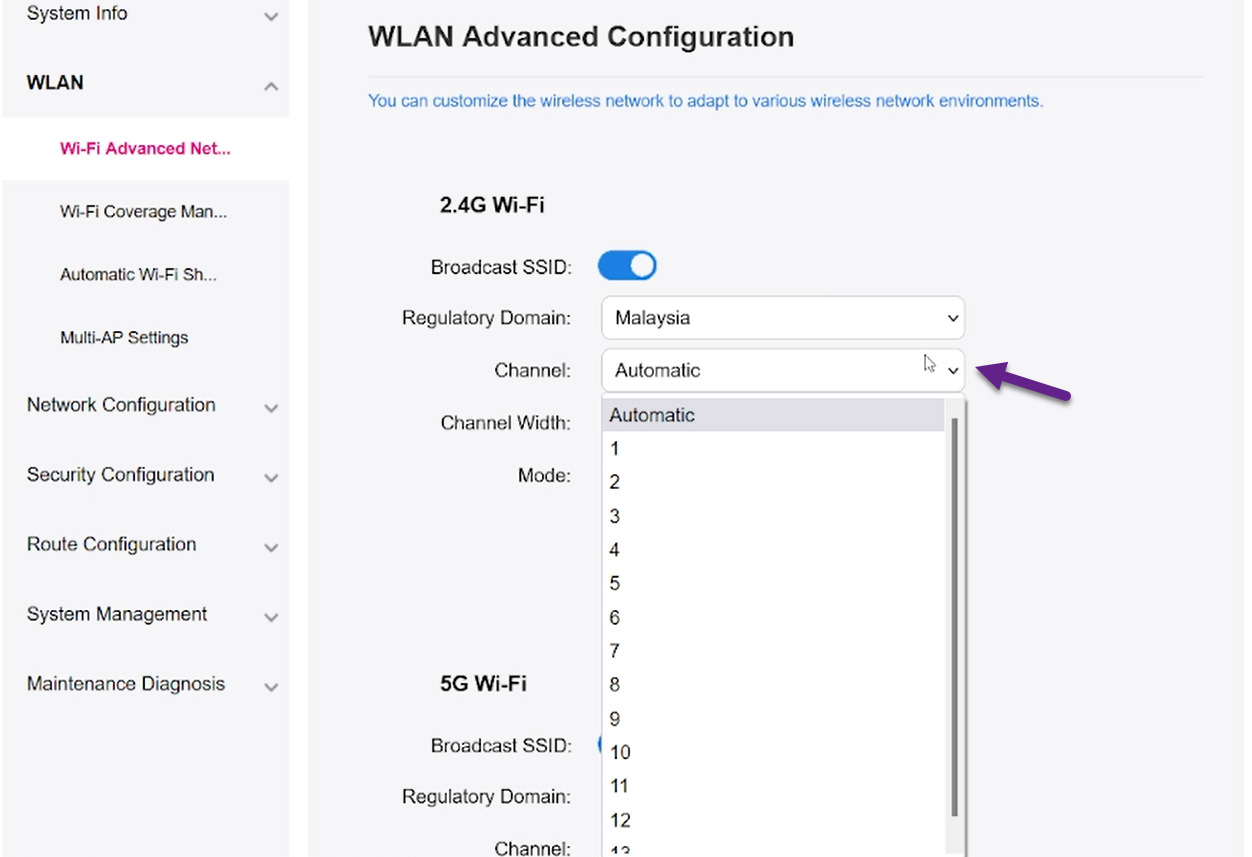This screenshot has height=857, width=1252.
Task: Open the Regulatory Domain Malaysia dropdown
Action: point(782,318)
